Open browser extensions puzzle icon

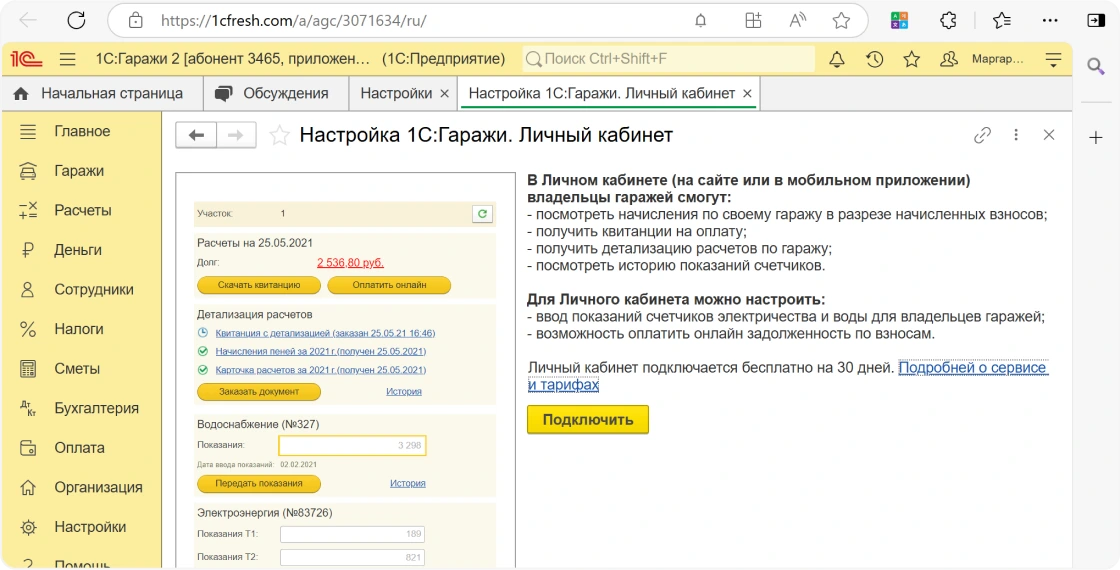pos(949,20)
